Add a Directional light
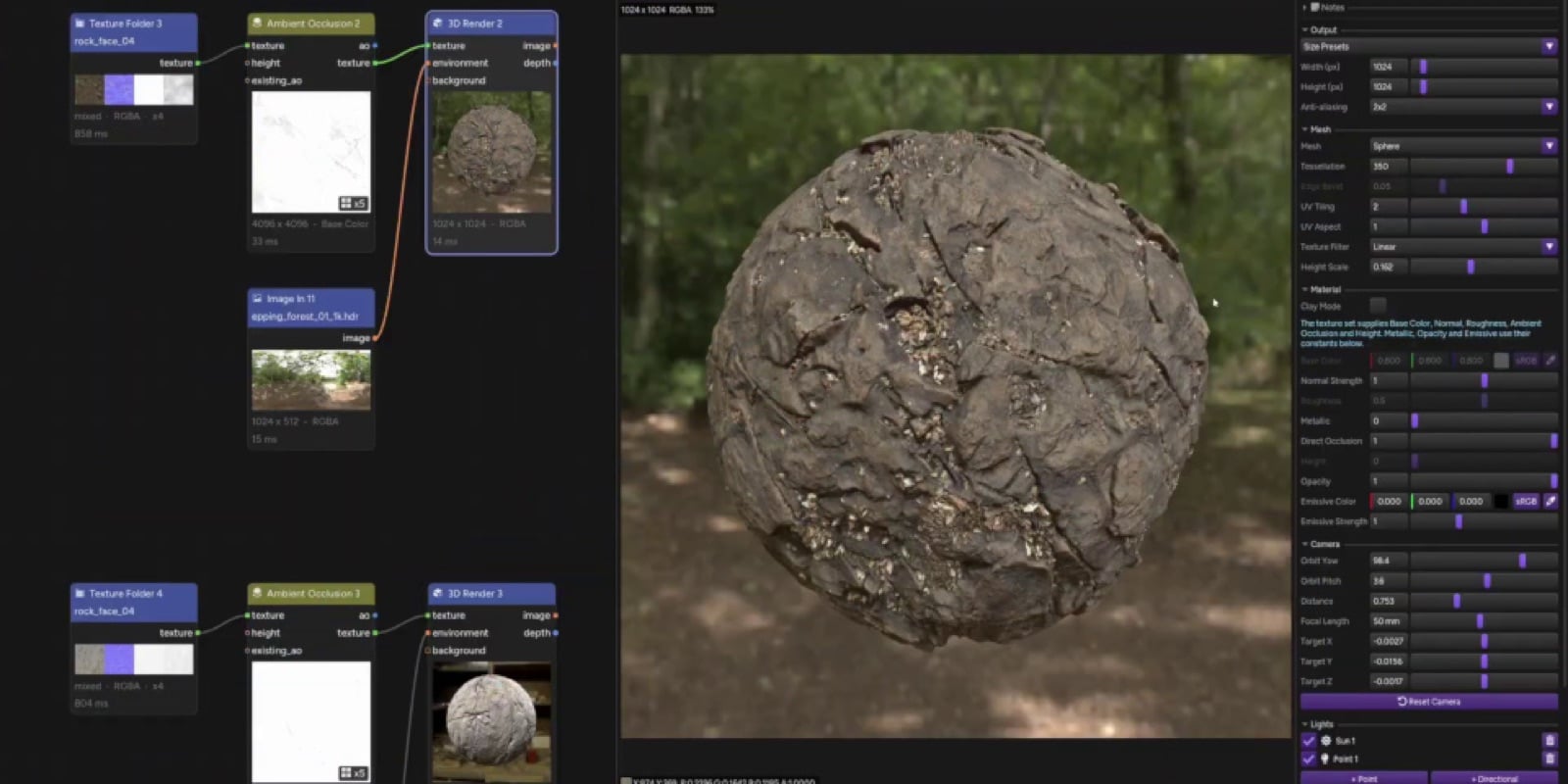The width and height of the screenshot is (1568, 784). [x=1494, y=778]
